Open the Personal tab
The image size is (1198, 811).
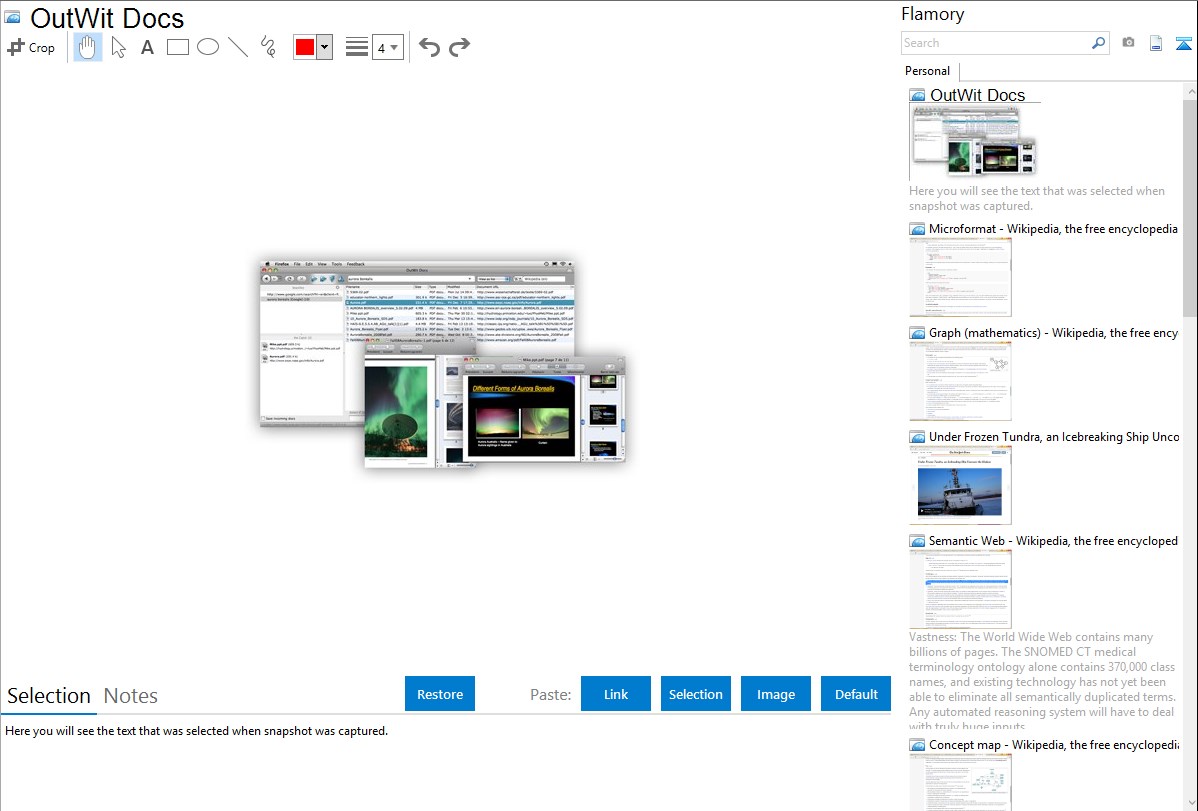[x=928, y=71]
